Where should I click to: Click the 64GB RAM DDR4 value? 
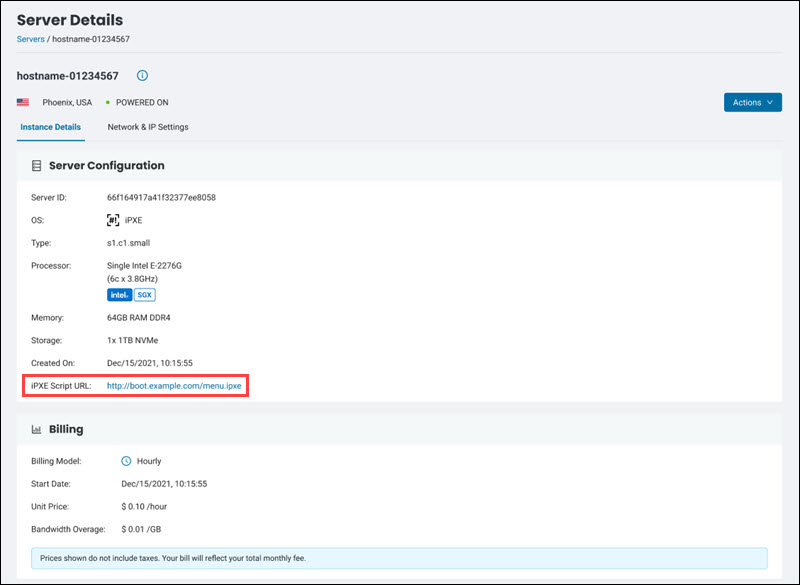(x=139, y=318)
